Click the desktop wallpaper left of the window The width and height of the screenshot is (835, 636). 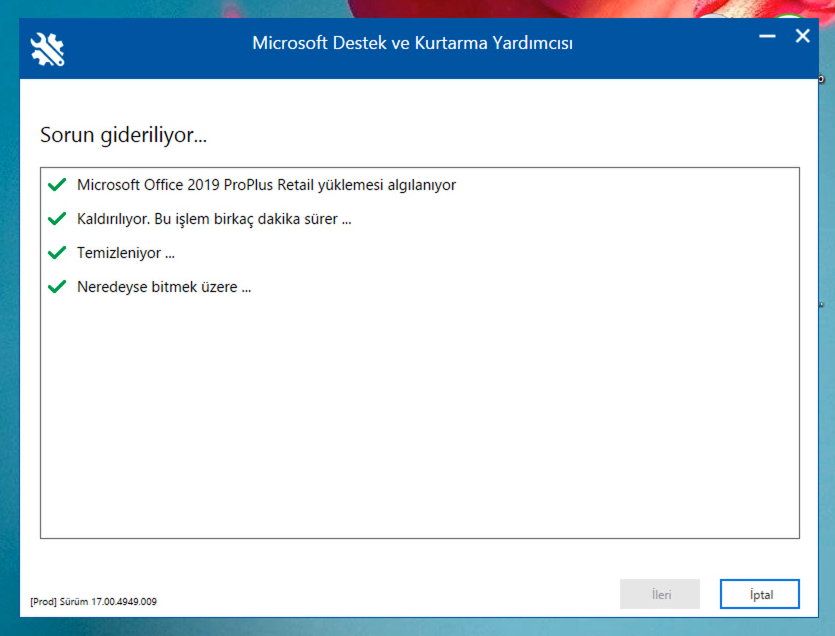(x=9, y=300)
